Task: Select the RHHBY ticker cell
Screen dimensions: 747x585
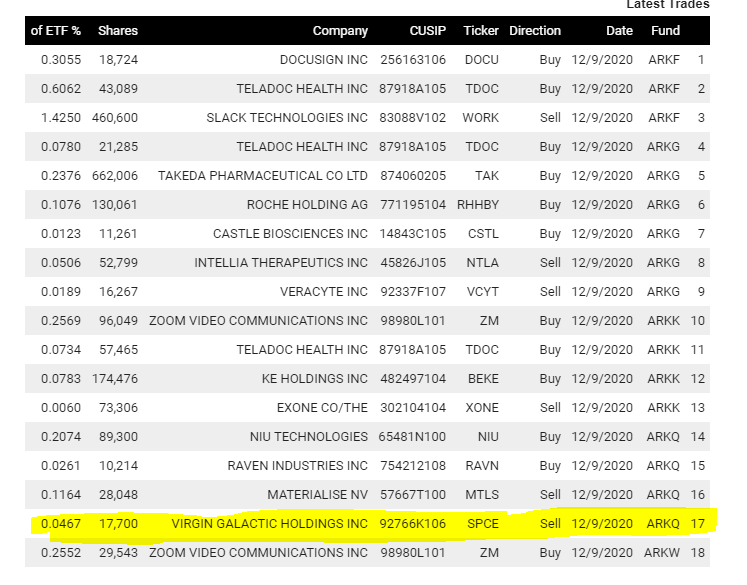Action: (478, 205)
